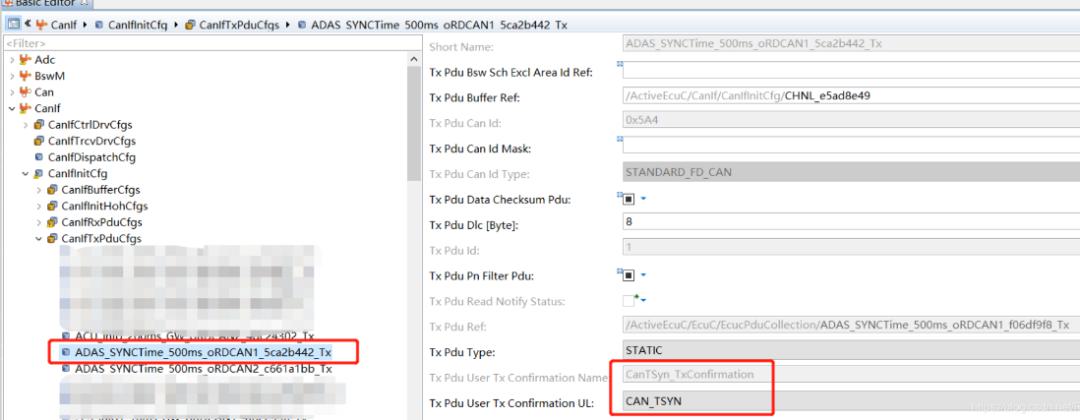The width and height of the screenshot is (1080, 420).
Task: Click the Tx Pdu Buffer Ref field
Action: pos(851,96)
